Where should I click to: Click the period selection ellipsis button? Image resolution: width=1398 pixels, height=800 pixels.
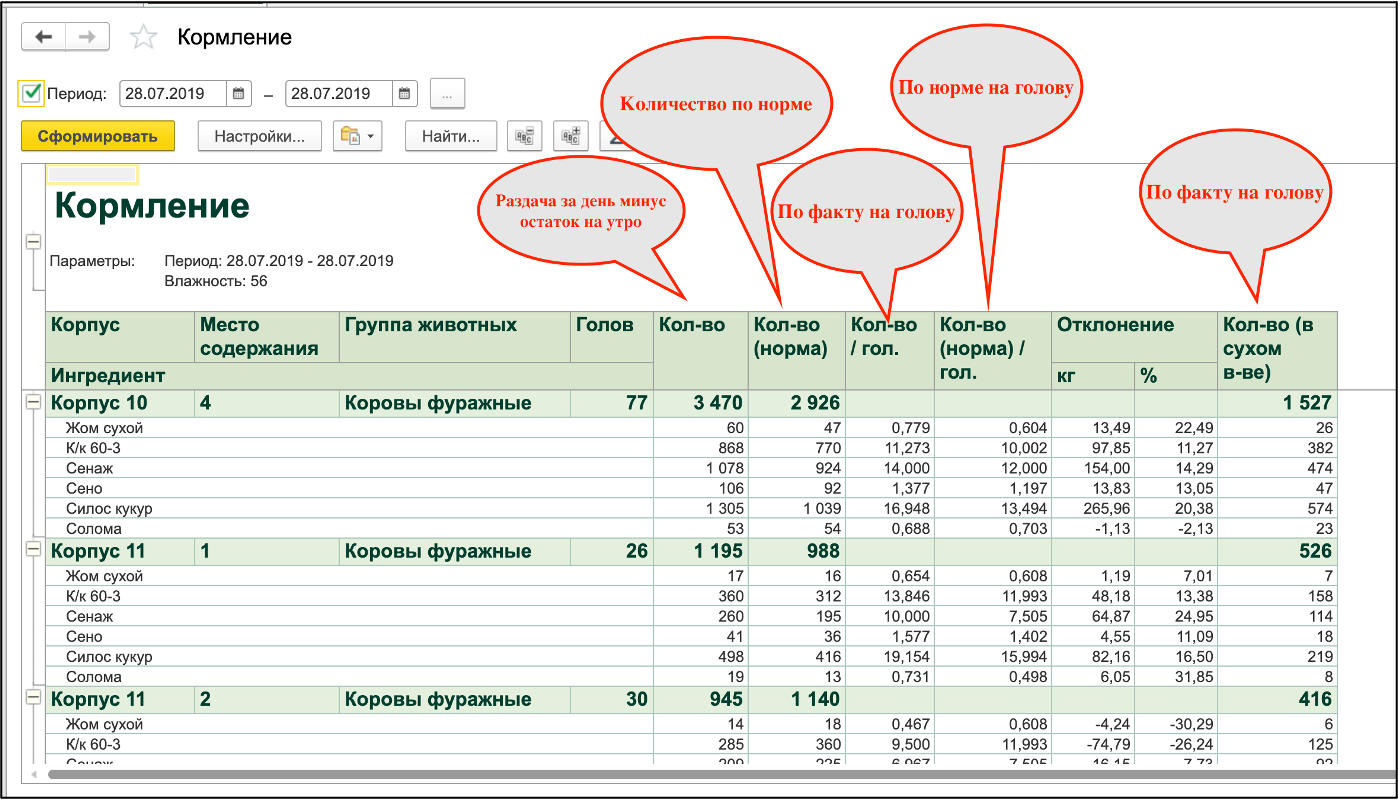447,94
